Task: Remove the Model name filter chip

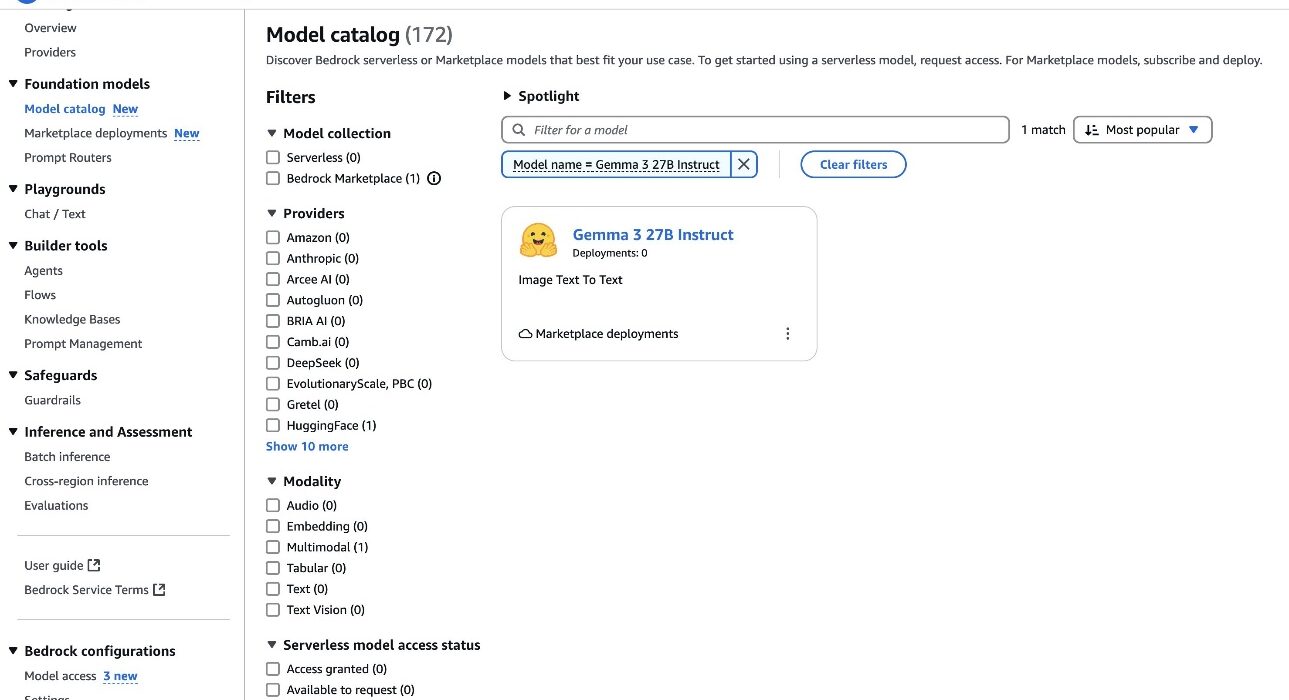Action: [744, 164]
